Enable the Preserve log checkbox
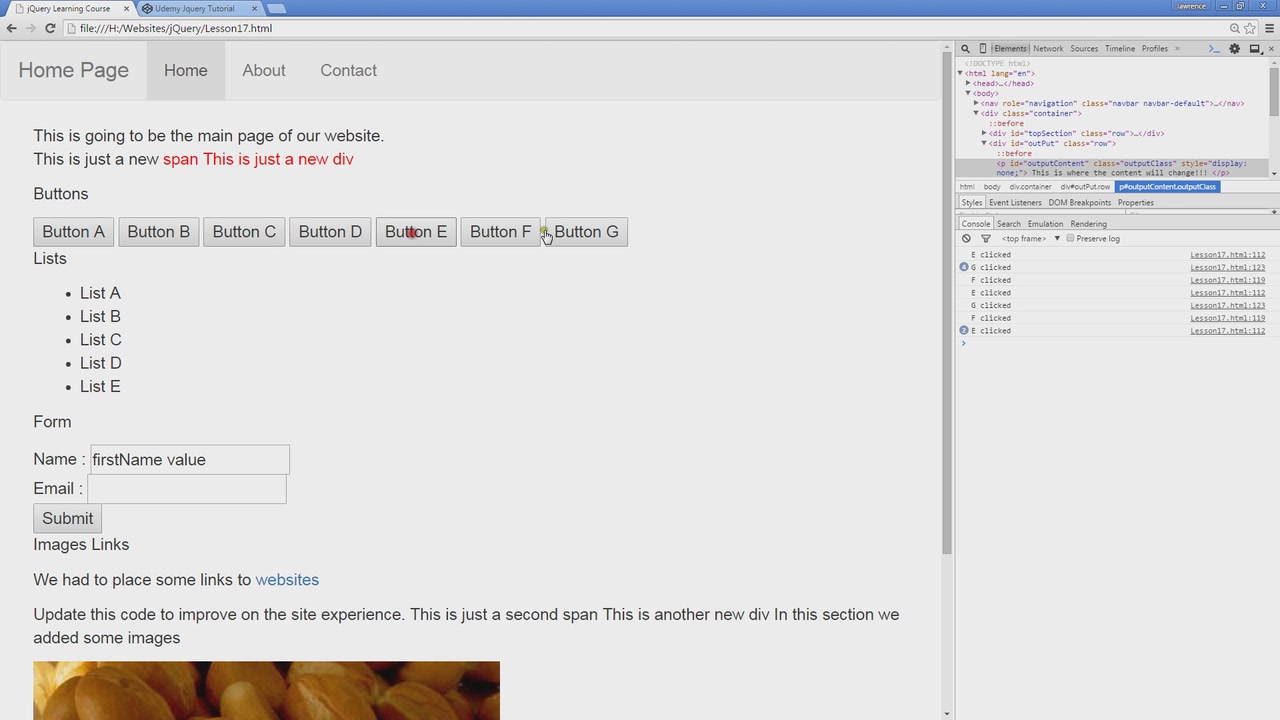 tap(1070, 238)
